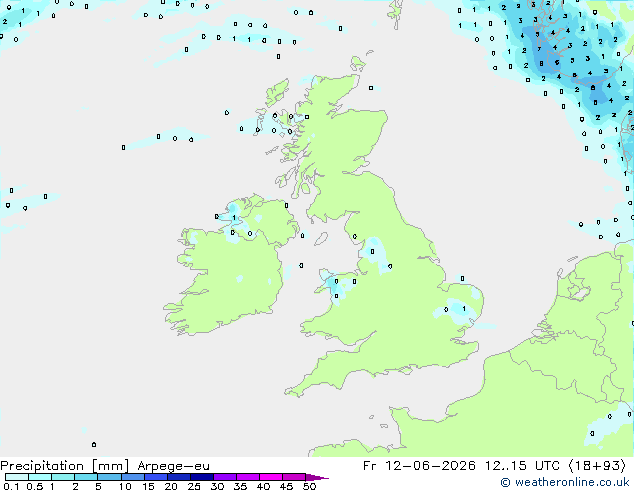Click the '45' legend scale label
The height and width of the screenshot is (490, 634).
point(286,486)
